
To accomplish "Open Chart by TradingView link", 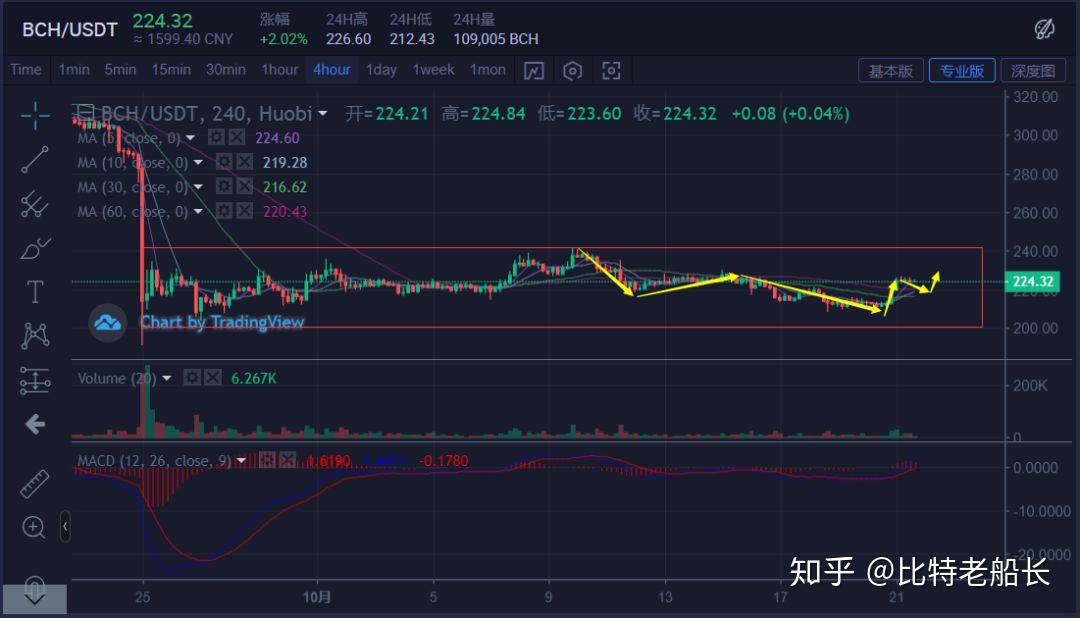I will [222, 322].
